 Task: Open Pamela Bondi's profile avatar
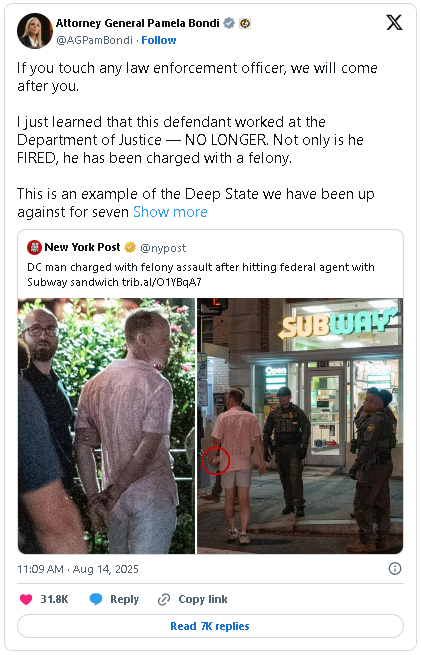(x=35, y=30)
